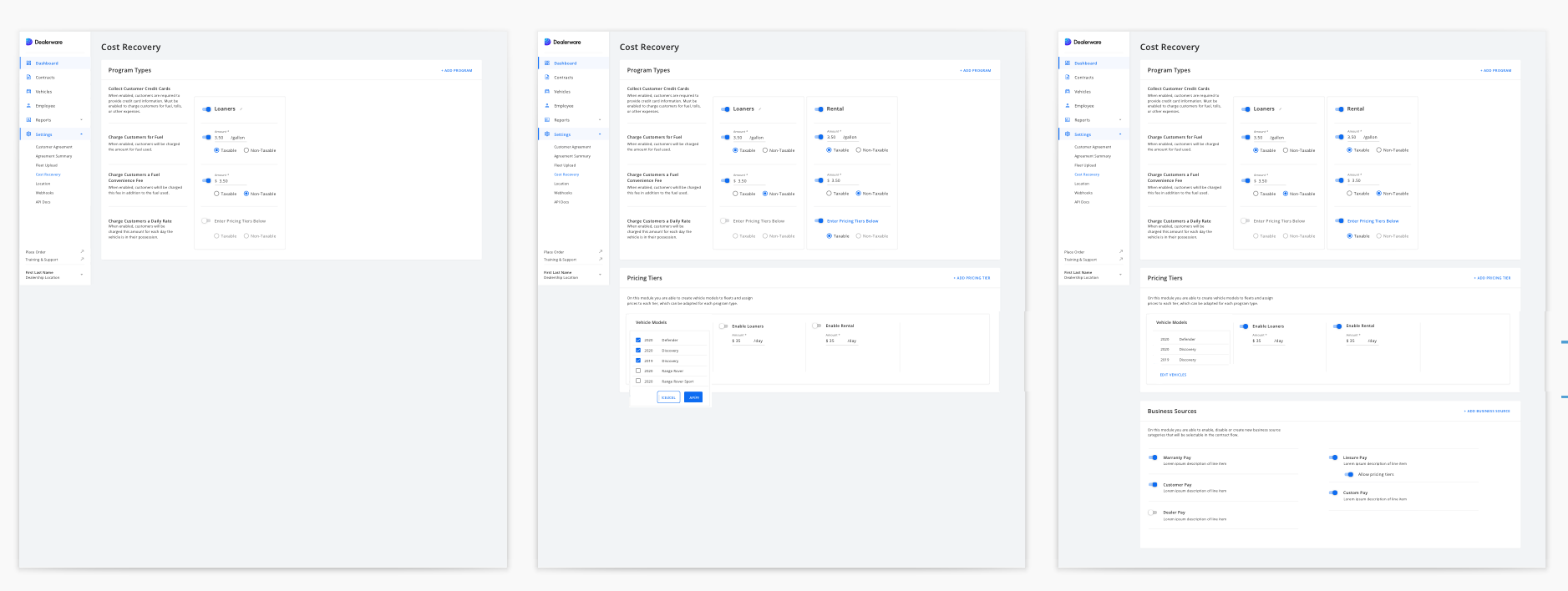Click the Place Order external-link arrow in the left mockup
1568x591 pixels.
82,251
